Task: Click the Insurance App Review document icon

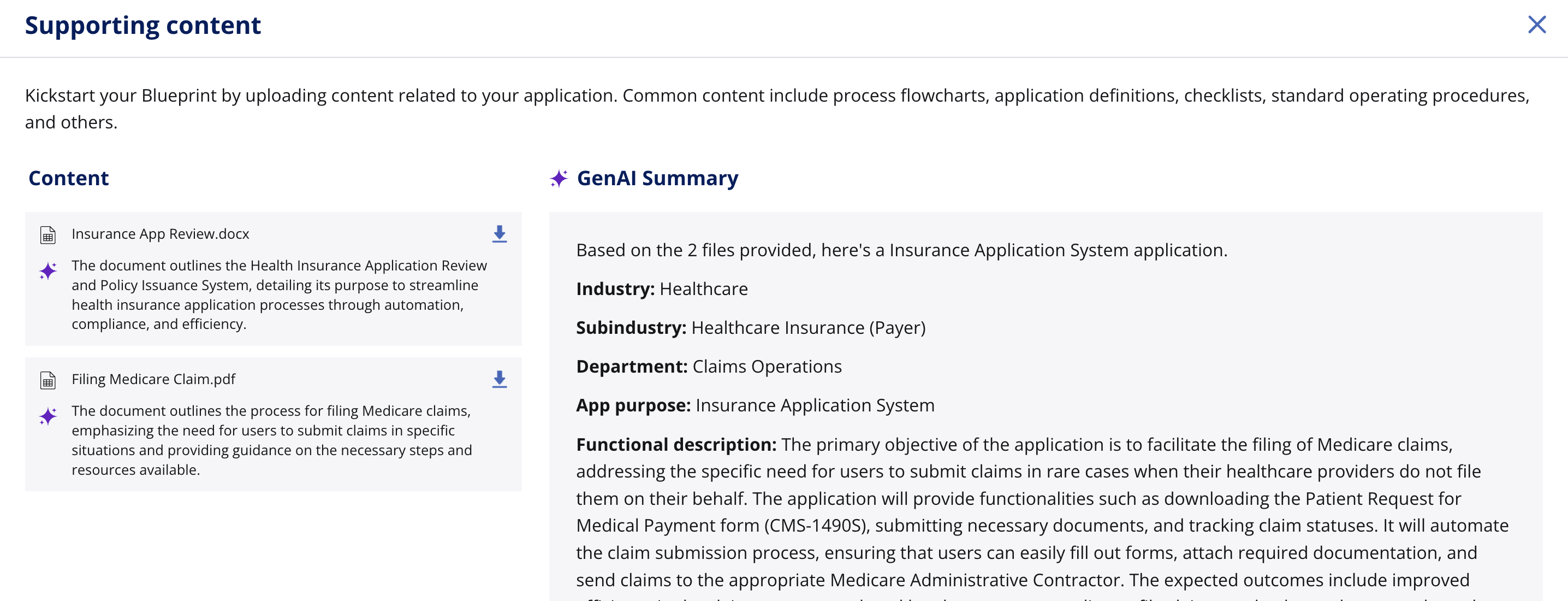Action: [47, 234]
